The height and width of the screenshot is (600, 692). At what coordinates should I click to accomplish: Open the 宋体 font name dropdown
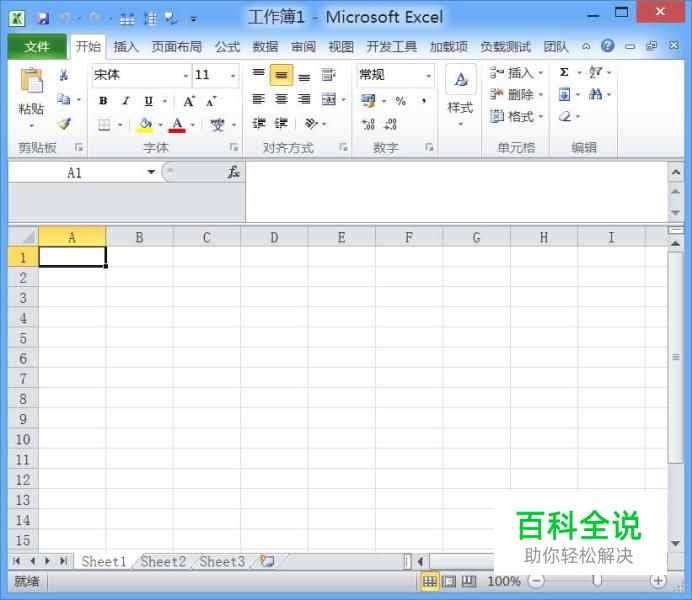pyautogui.click(x=186, y=76)
